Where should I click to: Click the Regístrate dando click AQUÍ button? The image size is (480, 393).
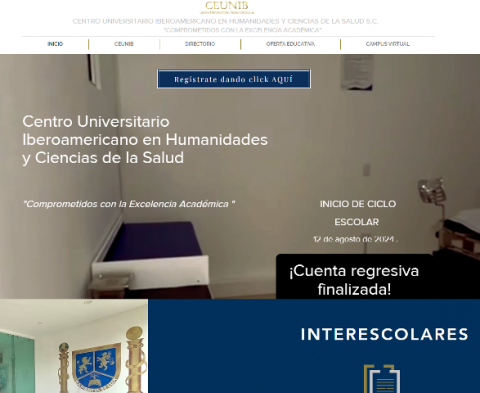pos(234,79)
